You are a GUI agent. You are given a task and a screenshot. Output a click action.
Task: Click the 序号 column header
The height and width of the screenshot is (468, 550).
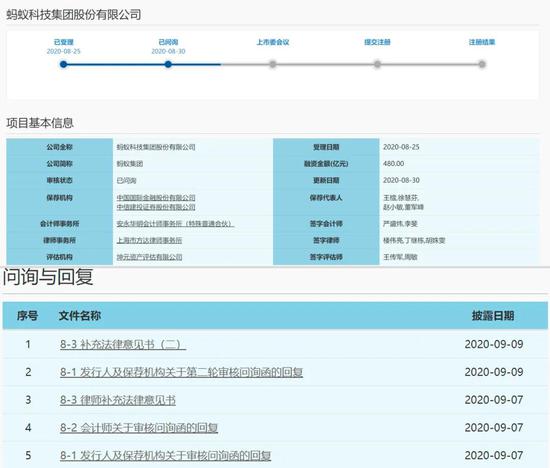coord(27,316)
